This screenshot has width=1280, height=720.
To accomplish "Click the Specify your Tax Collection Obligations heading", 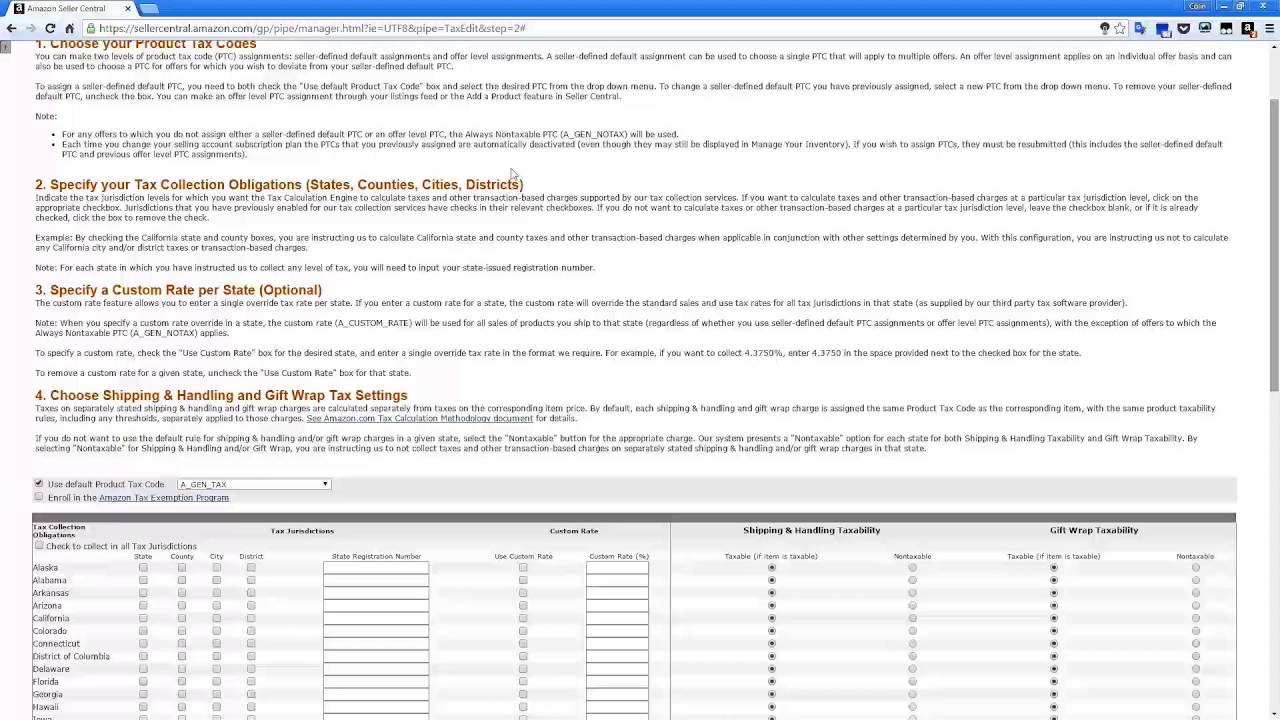I will (x=279, y=185).
